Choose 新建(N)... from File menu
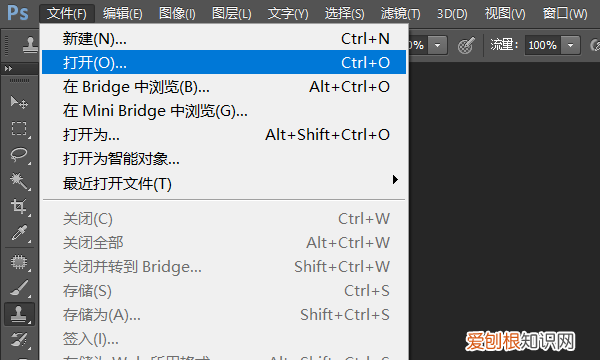Viewport: 600px width, 360px height. coord(224,39)
